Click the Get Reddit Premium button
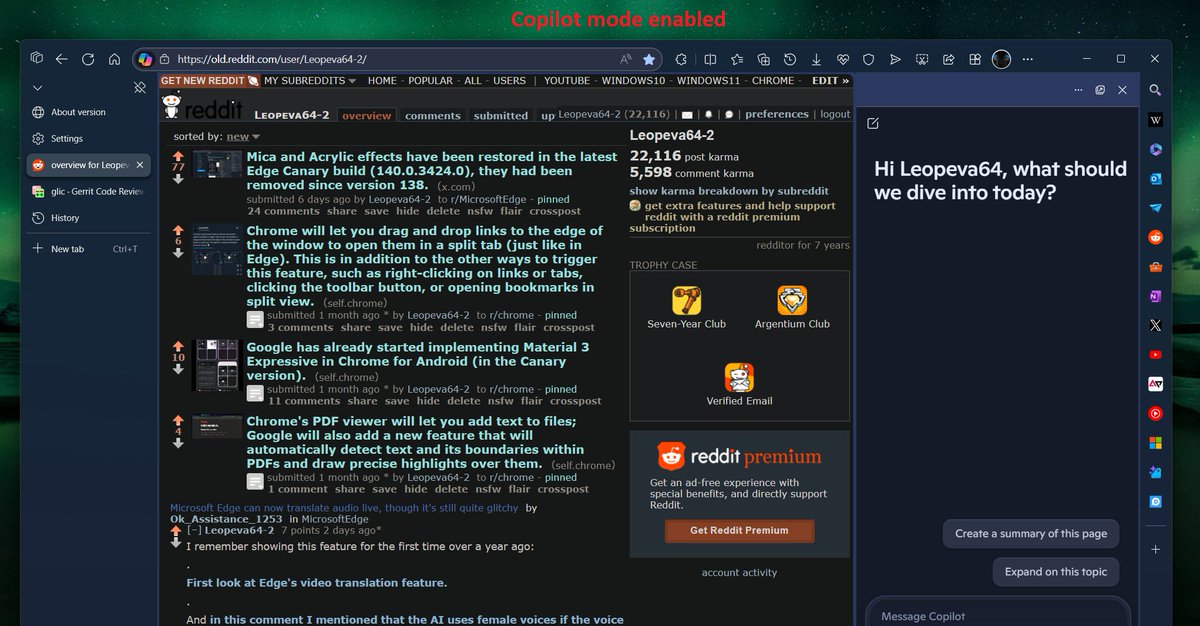Screen dimensions: 1200x626 tap(739, 530)
